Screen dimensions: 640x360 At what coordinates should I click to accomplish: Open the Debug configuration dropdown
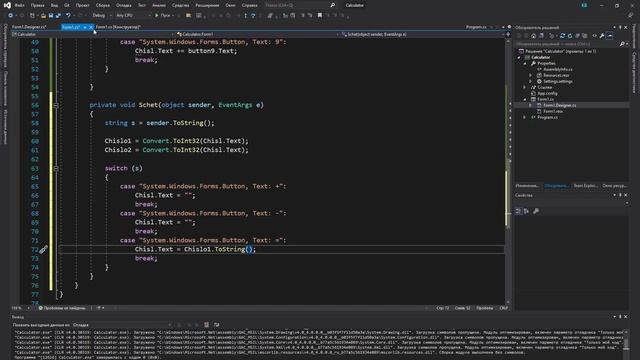[101, 15]
